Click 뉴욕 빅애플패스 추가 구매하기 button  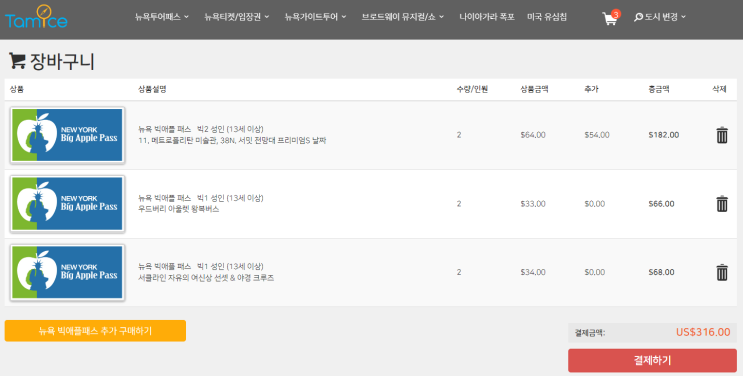[95, 330]
